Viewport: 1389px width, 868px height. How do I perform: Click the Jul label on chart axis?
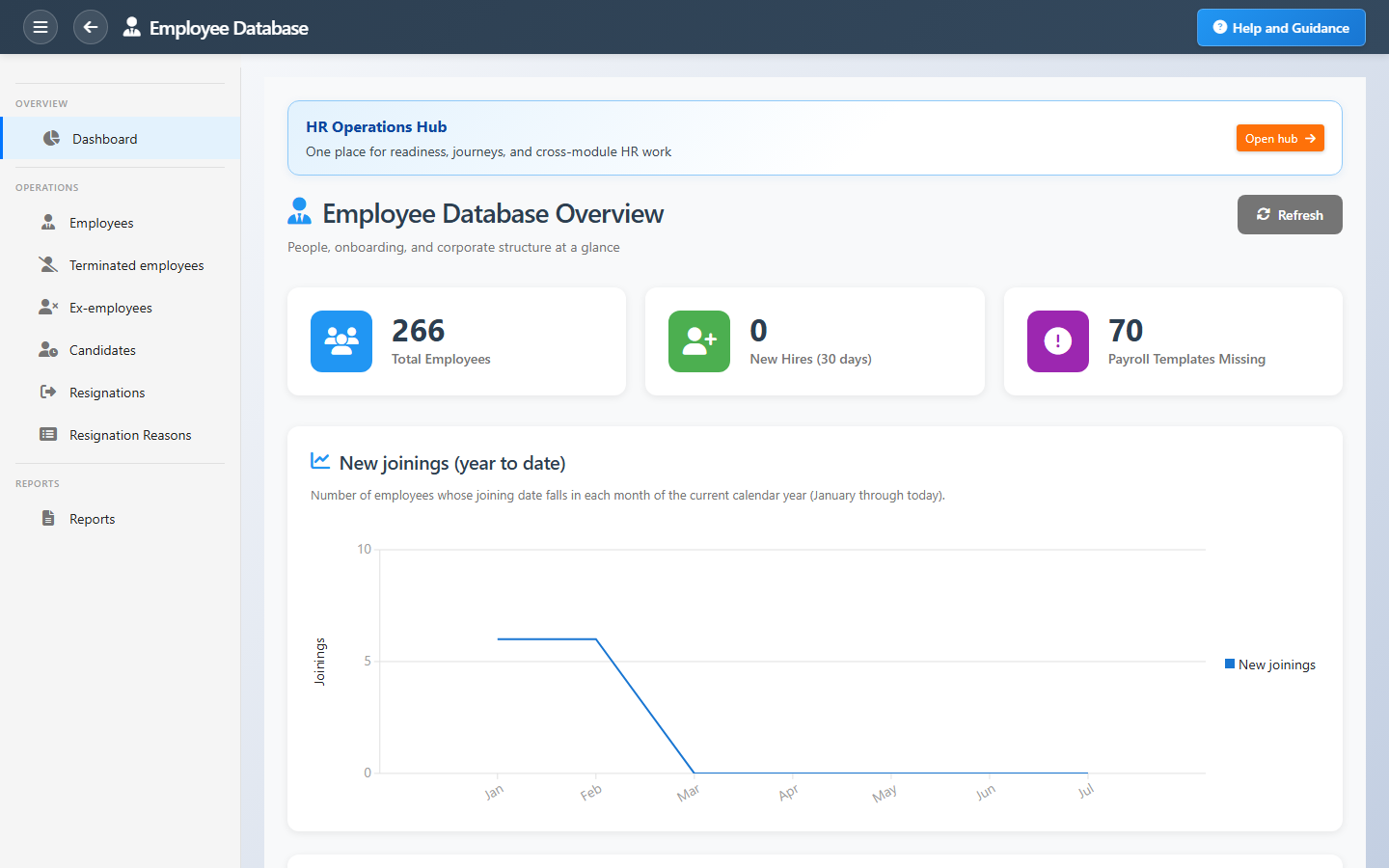(x=1086, y=791)
